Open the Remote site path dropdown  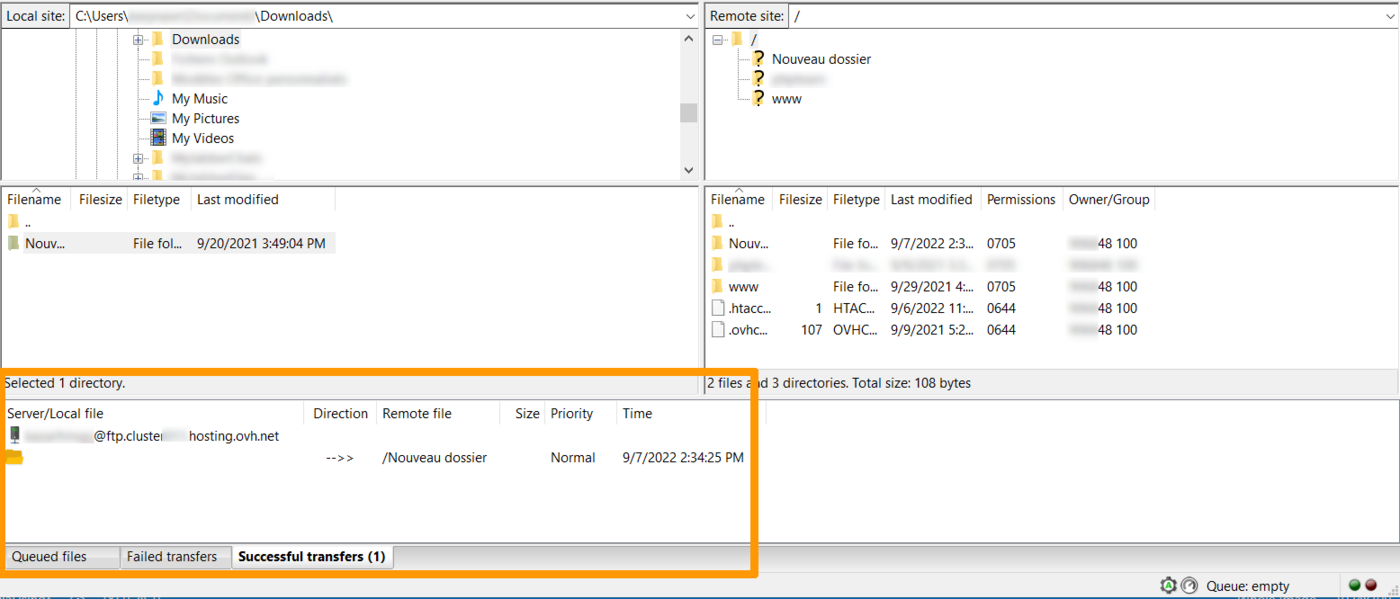[1390, 17]
